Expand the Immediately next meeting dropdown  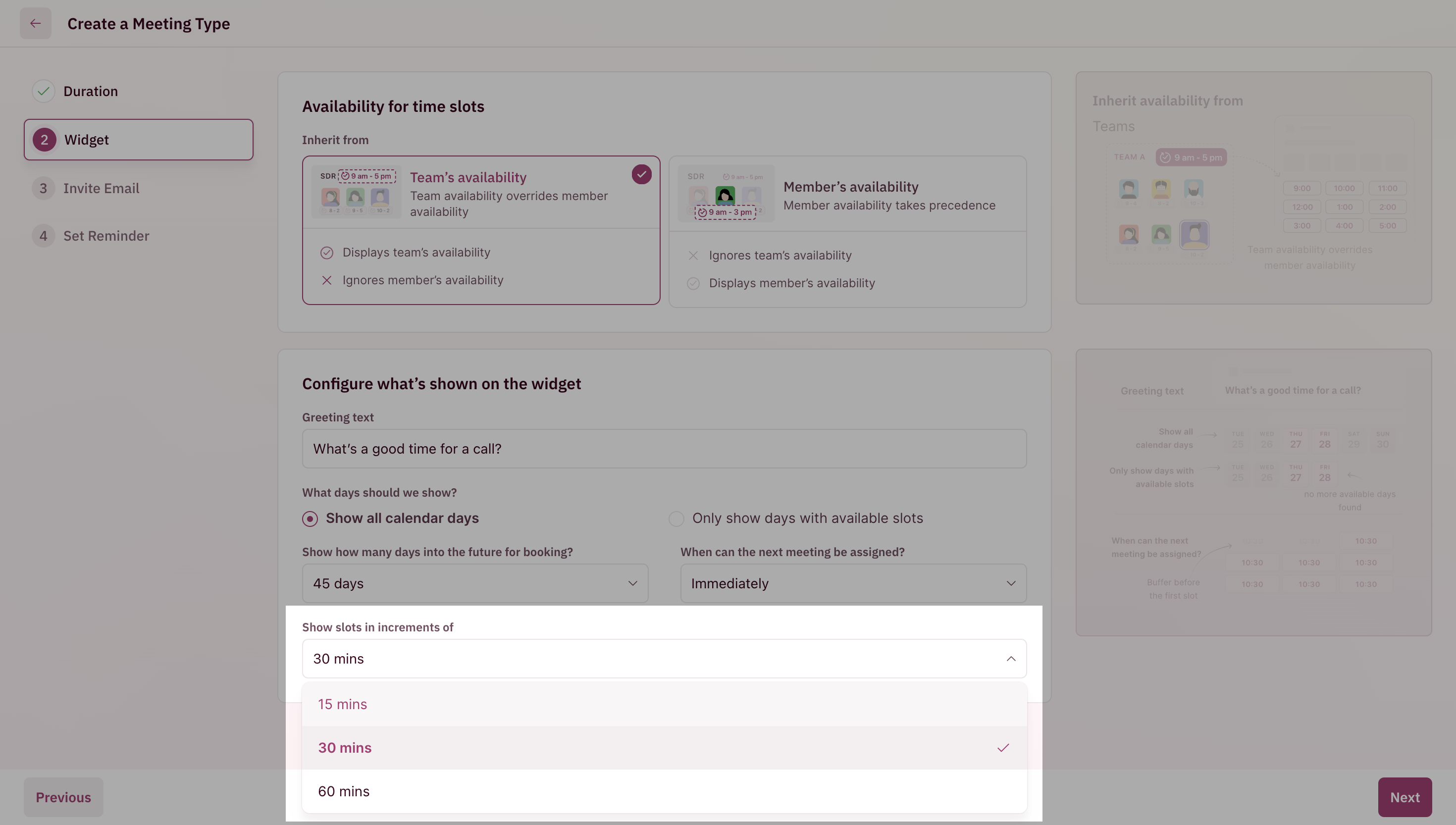853,583
